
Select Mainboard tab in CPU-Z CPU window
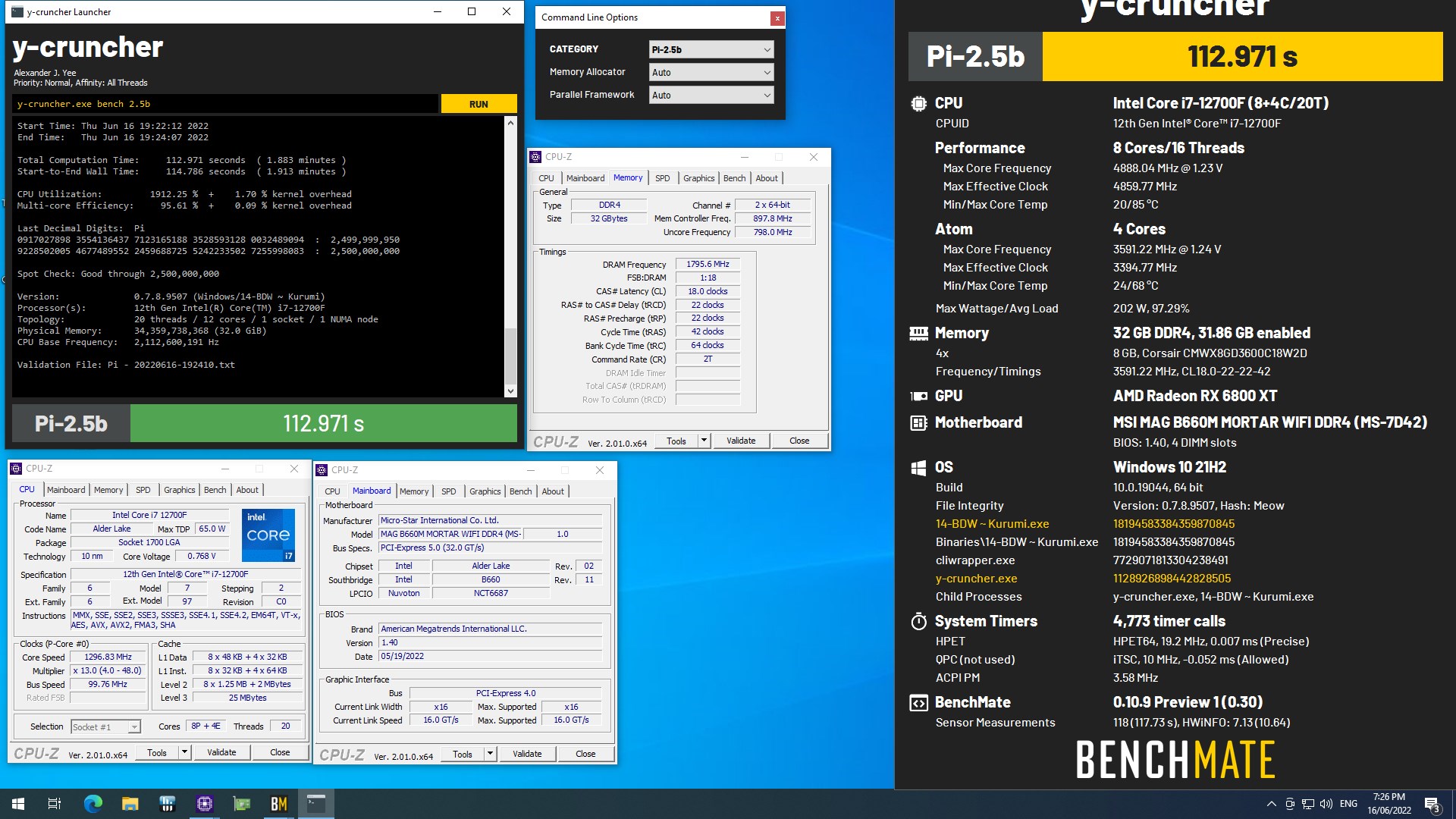66,490
